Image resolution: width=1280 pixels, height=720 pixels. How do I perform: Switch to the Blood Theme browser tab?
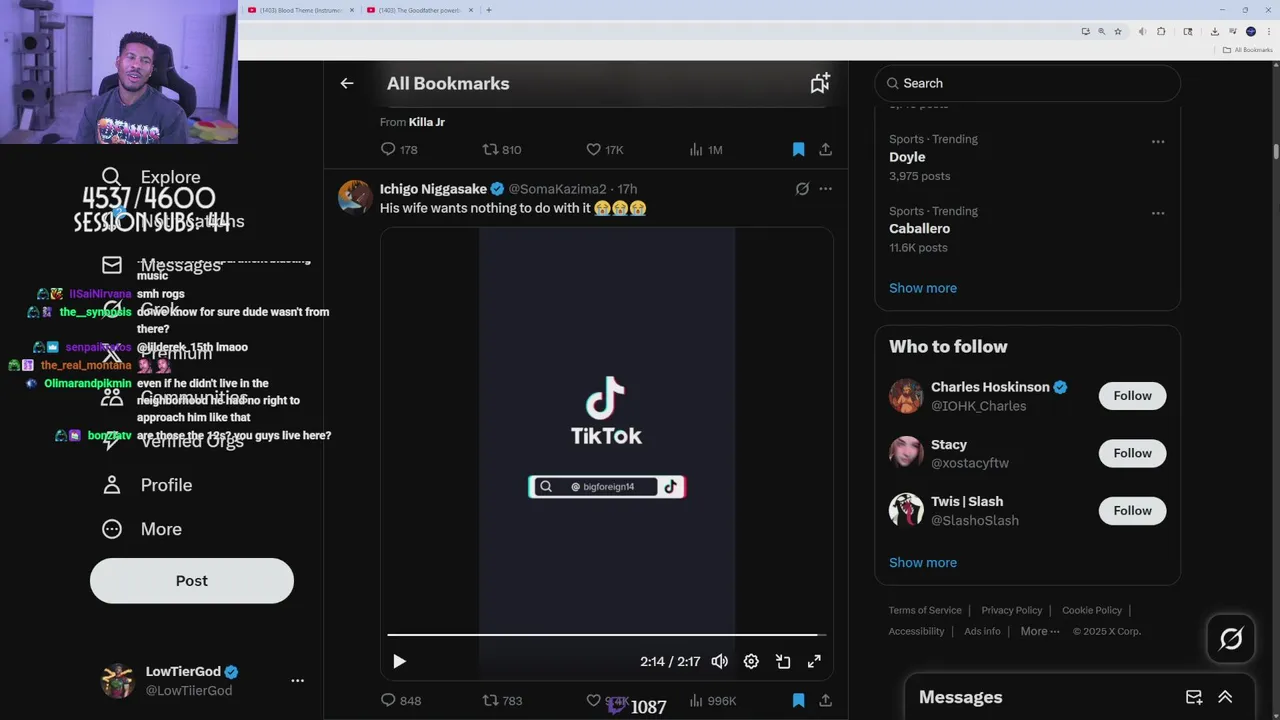click(300, 10)
